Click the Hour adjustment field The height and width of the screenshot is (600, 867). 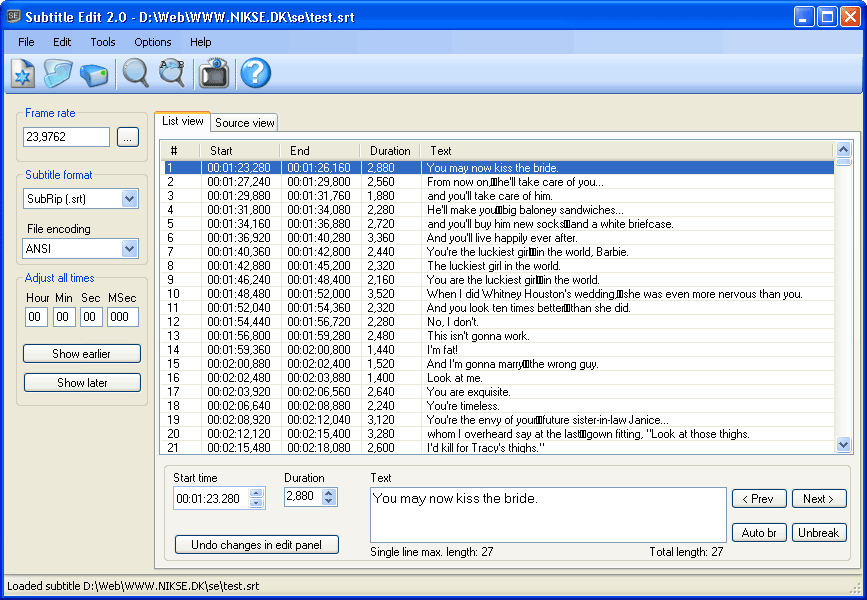click(x=36, y=317)
